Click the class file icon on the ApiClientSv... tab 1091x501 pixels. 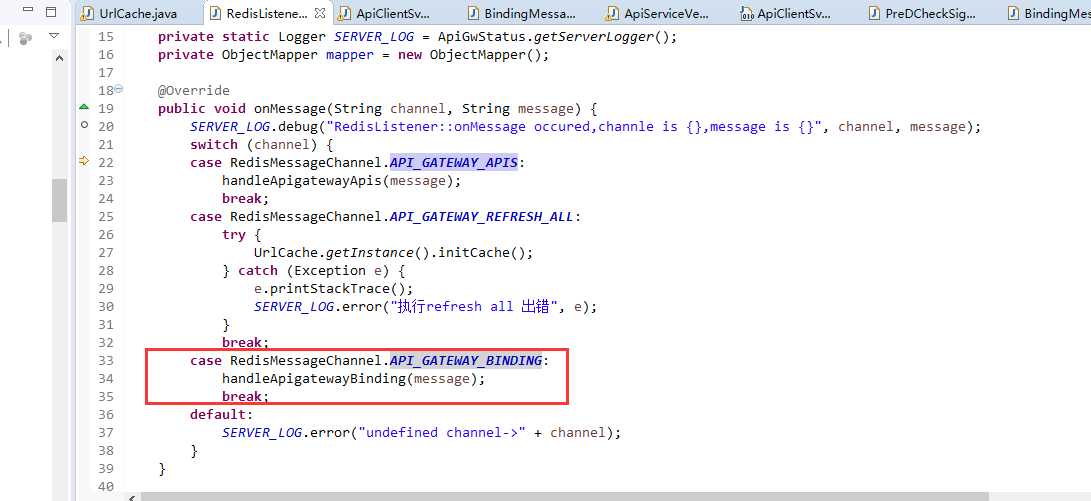[747, 13]
